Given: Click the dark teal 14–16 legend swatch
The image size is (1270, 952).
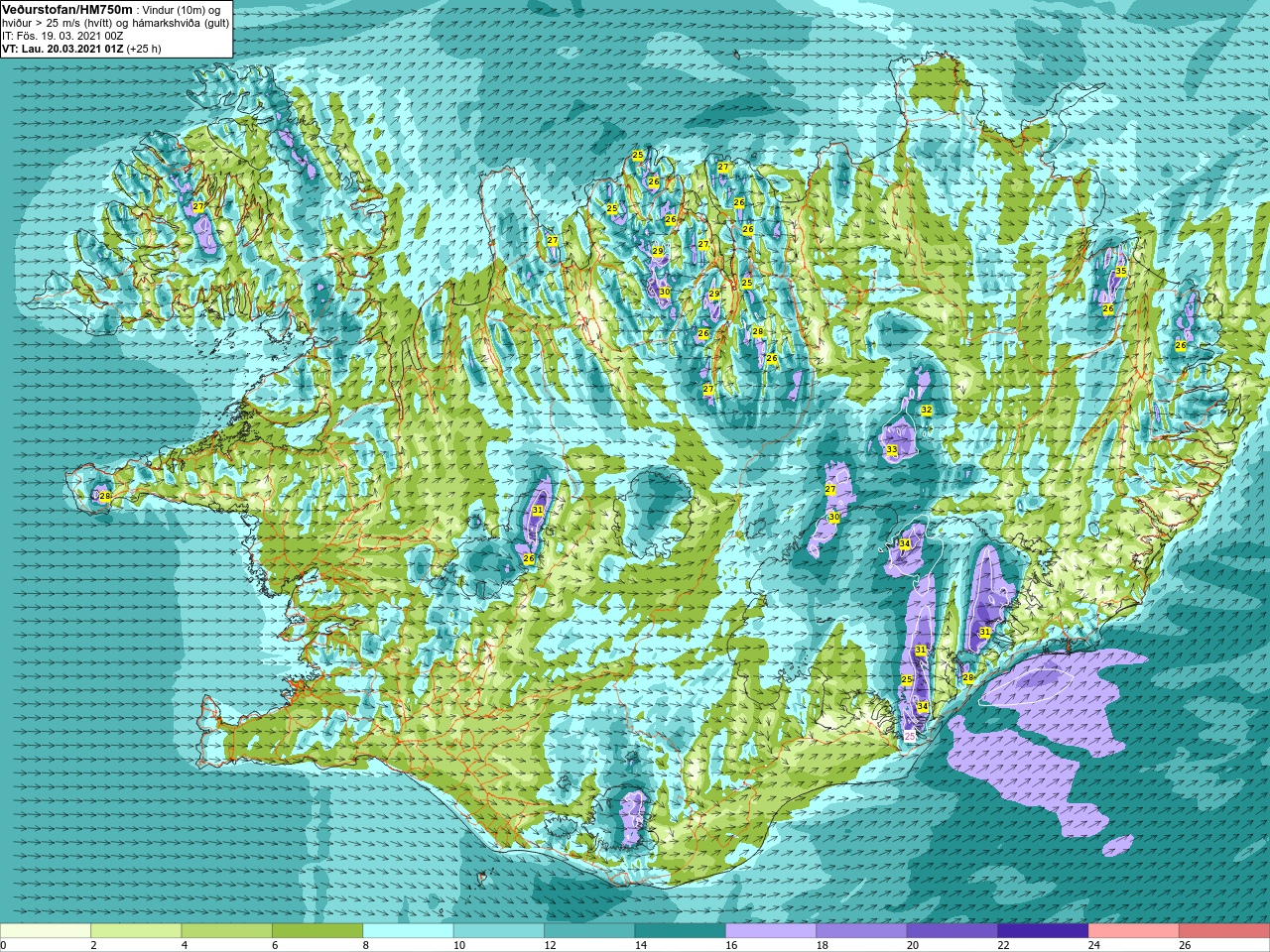Looking at the screenshot, I should click(x=680, y=931).
